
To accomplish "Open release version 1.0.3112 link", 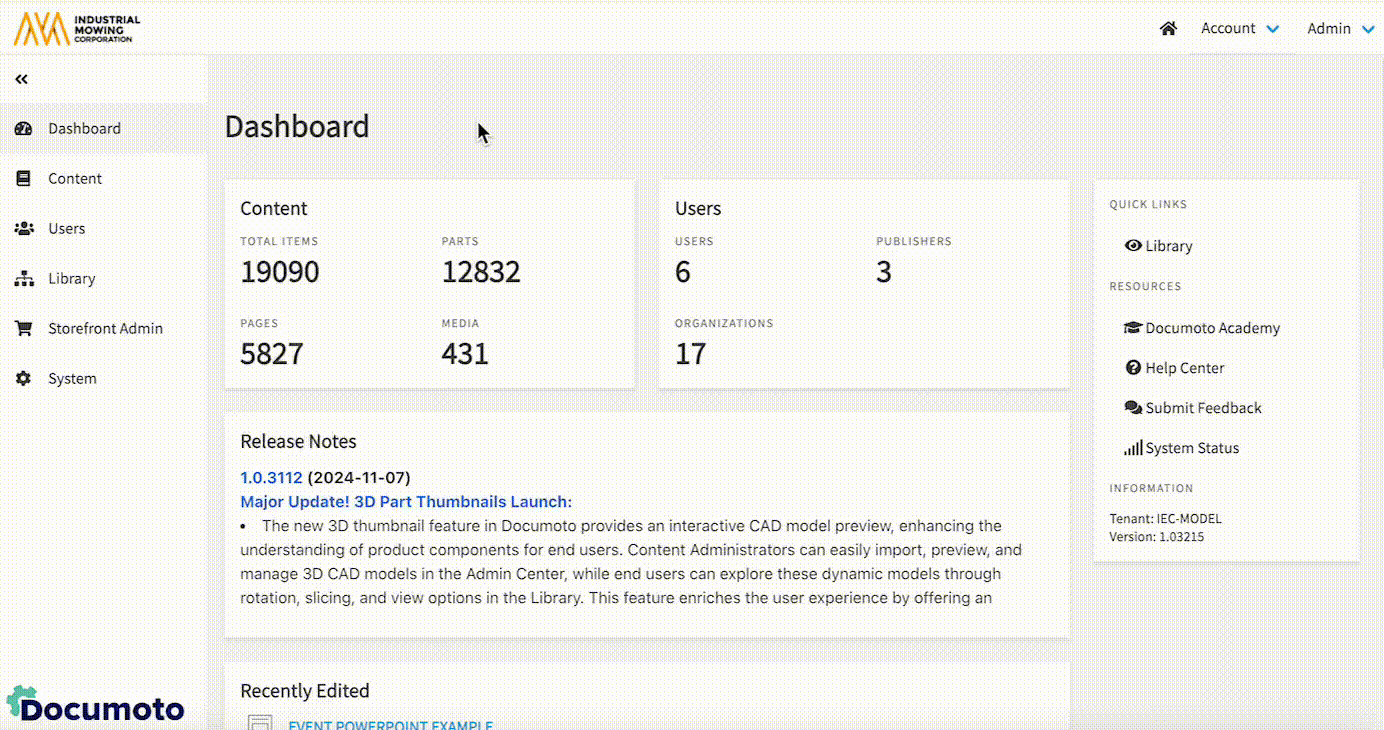I will pyautogui.click(x=271, y=478).
